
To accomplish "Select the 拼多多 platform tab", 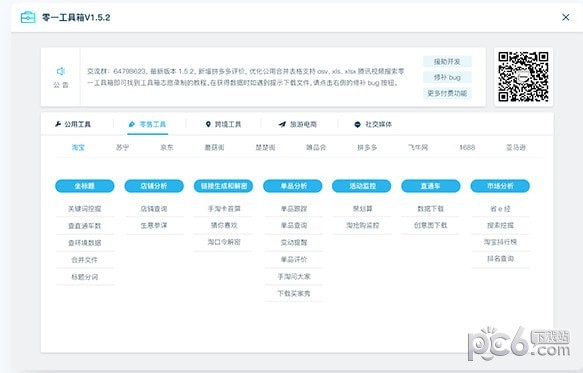I will pyautogui.click(x=367, y=147).
